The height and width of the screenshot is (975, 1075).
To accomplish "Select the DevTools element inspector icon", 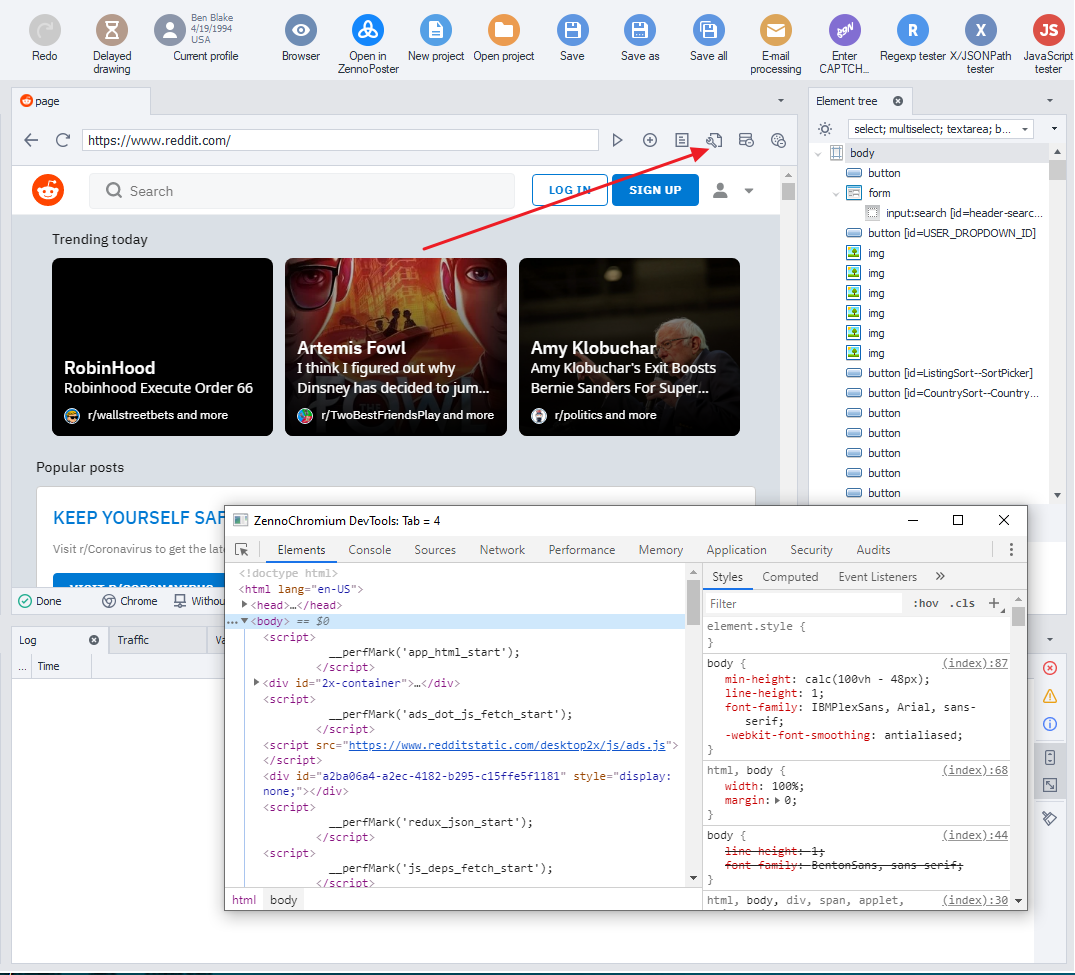I will pyautogui.click(x=241, y=550).
